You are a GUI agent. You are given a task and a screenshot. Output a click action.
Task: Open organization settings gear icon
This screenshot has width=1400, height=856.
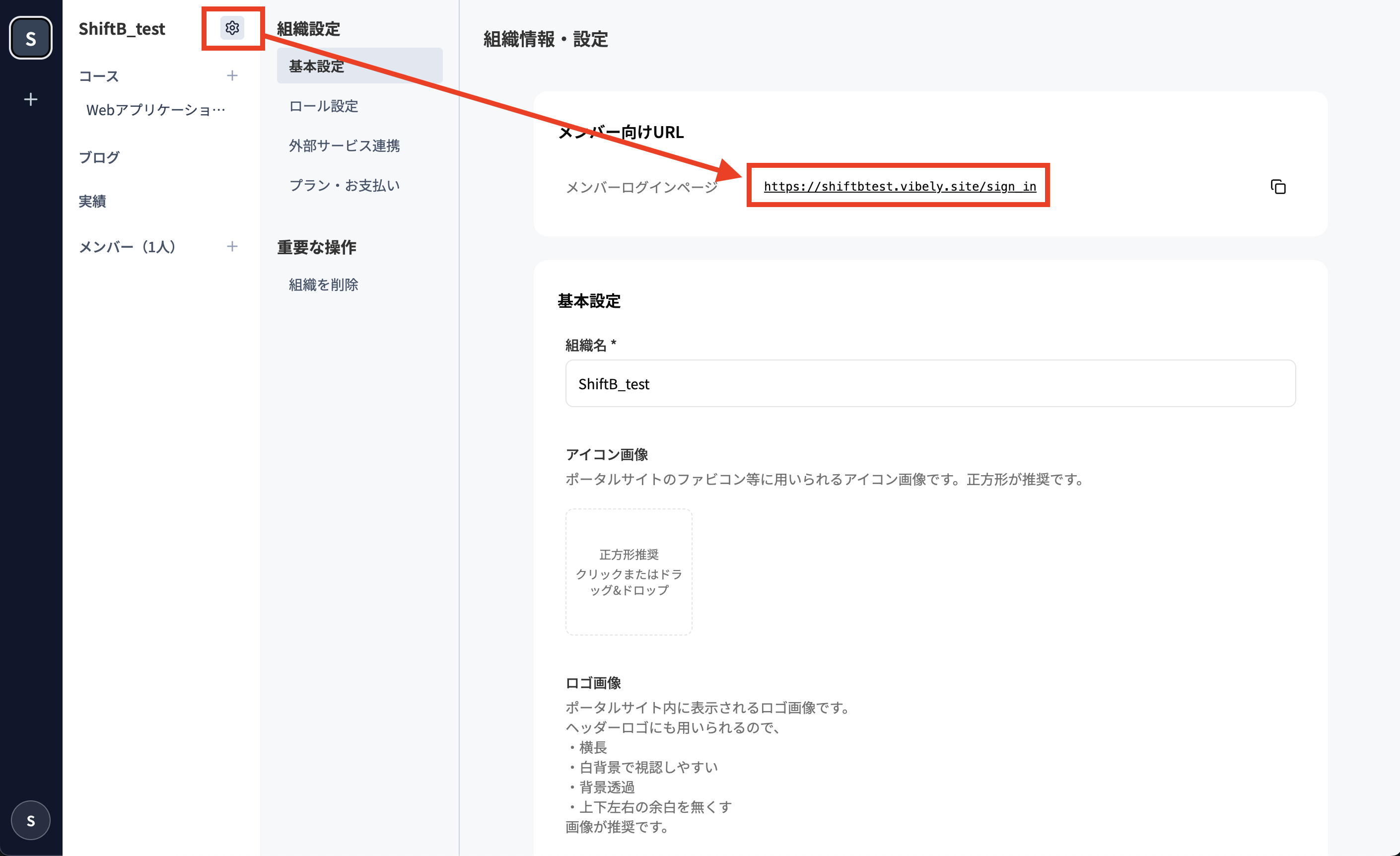(x=232, y=28)
